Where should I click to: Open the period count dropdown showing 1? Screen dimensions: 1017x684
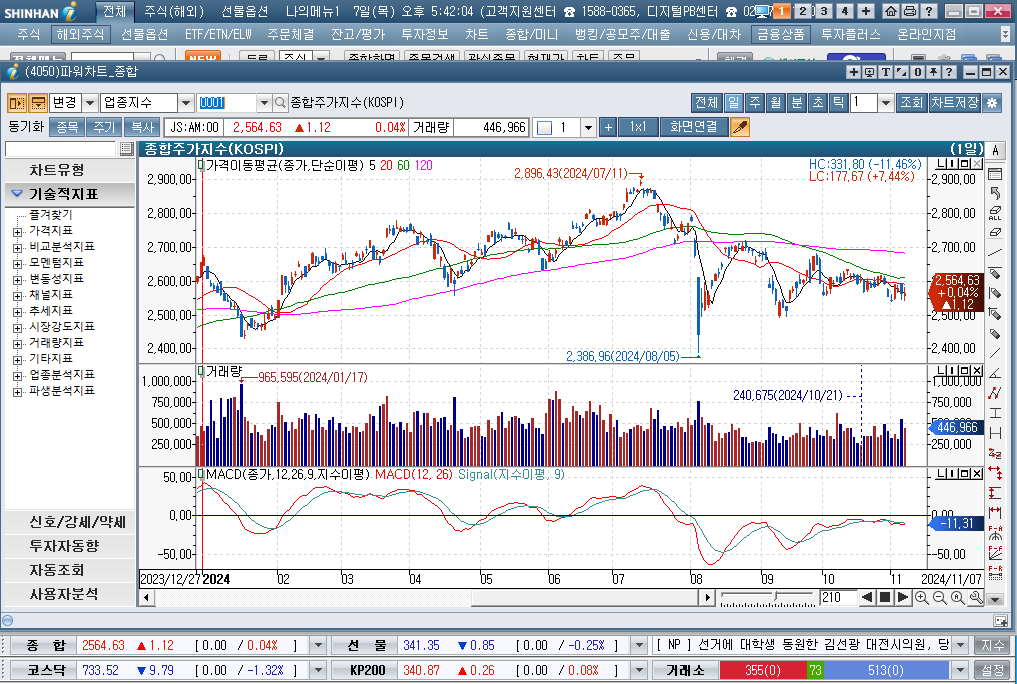point(886,102)
